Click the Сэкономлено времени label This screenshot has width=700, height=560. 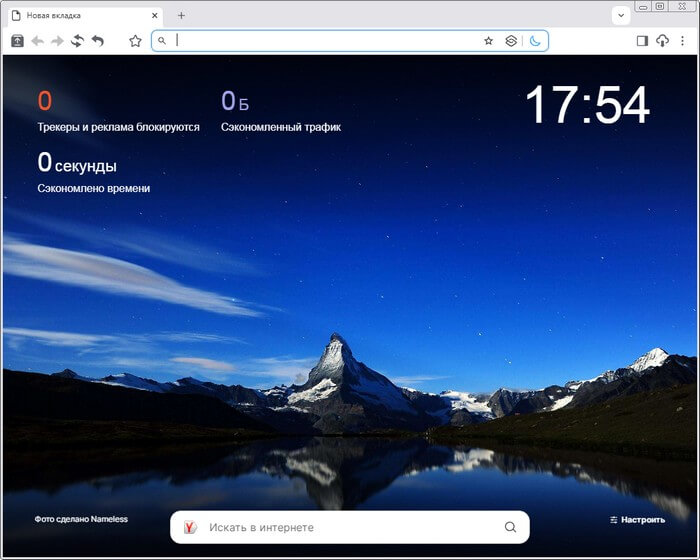94,188
